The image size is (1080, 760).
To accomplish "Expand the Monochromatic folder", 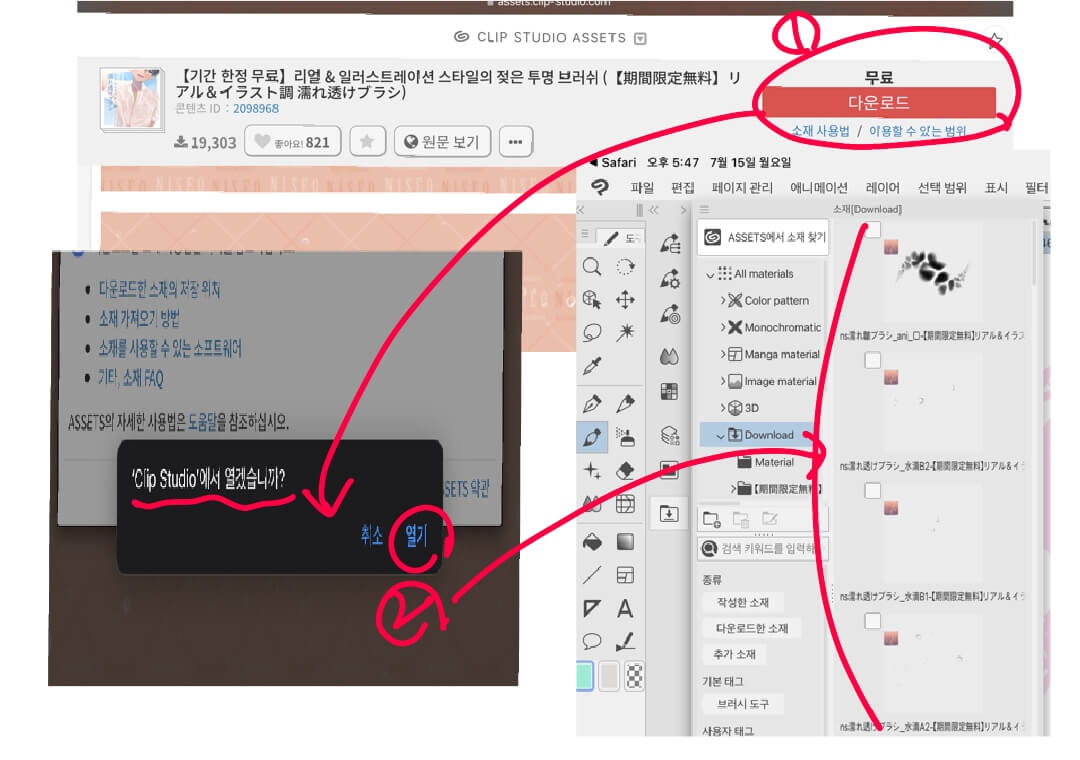I will (x=723, y=327).
